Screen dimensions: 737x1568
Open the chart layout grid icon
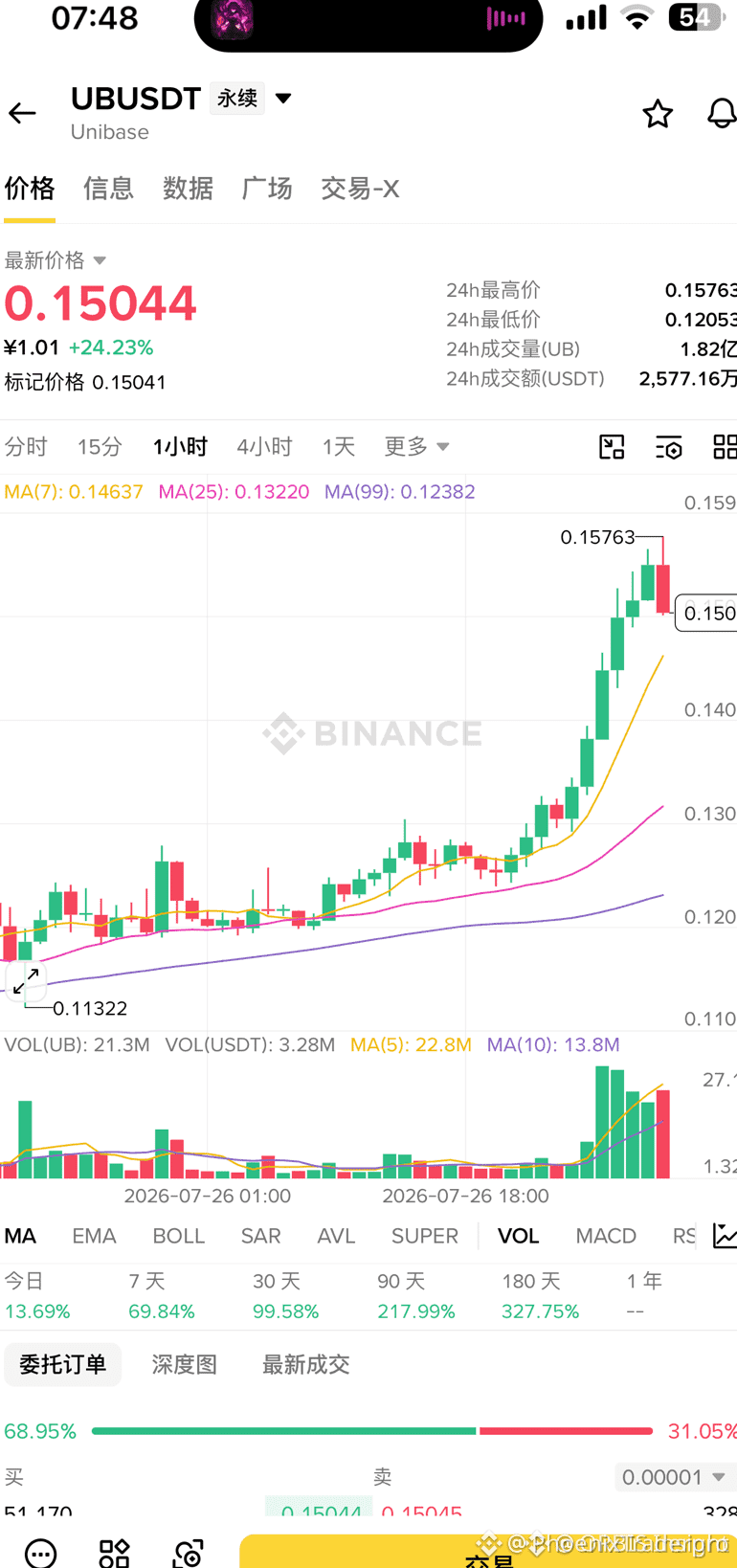pyautogui.click(x=725, y=447)
